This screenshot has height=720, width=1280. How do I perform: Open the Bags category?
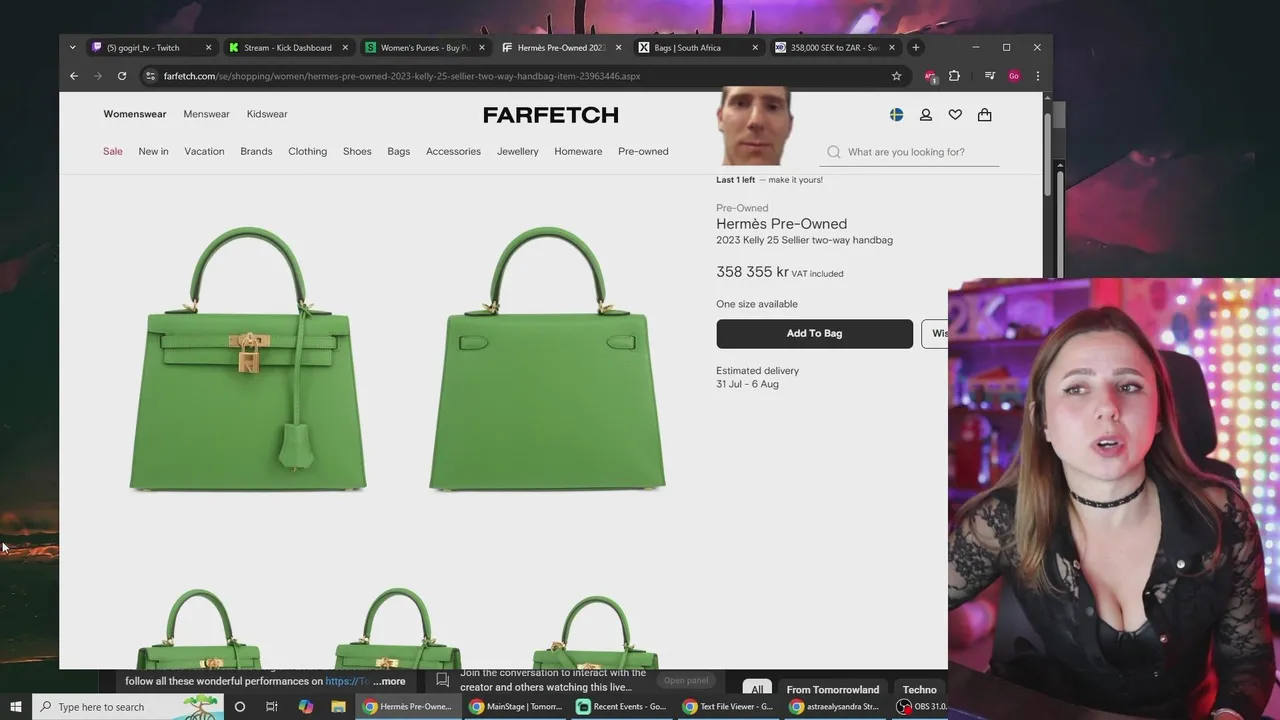[x=398, y=151]
